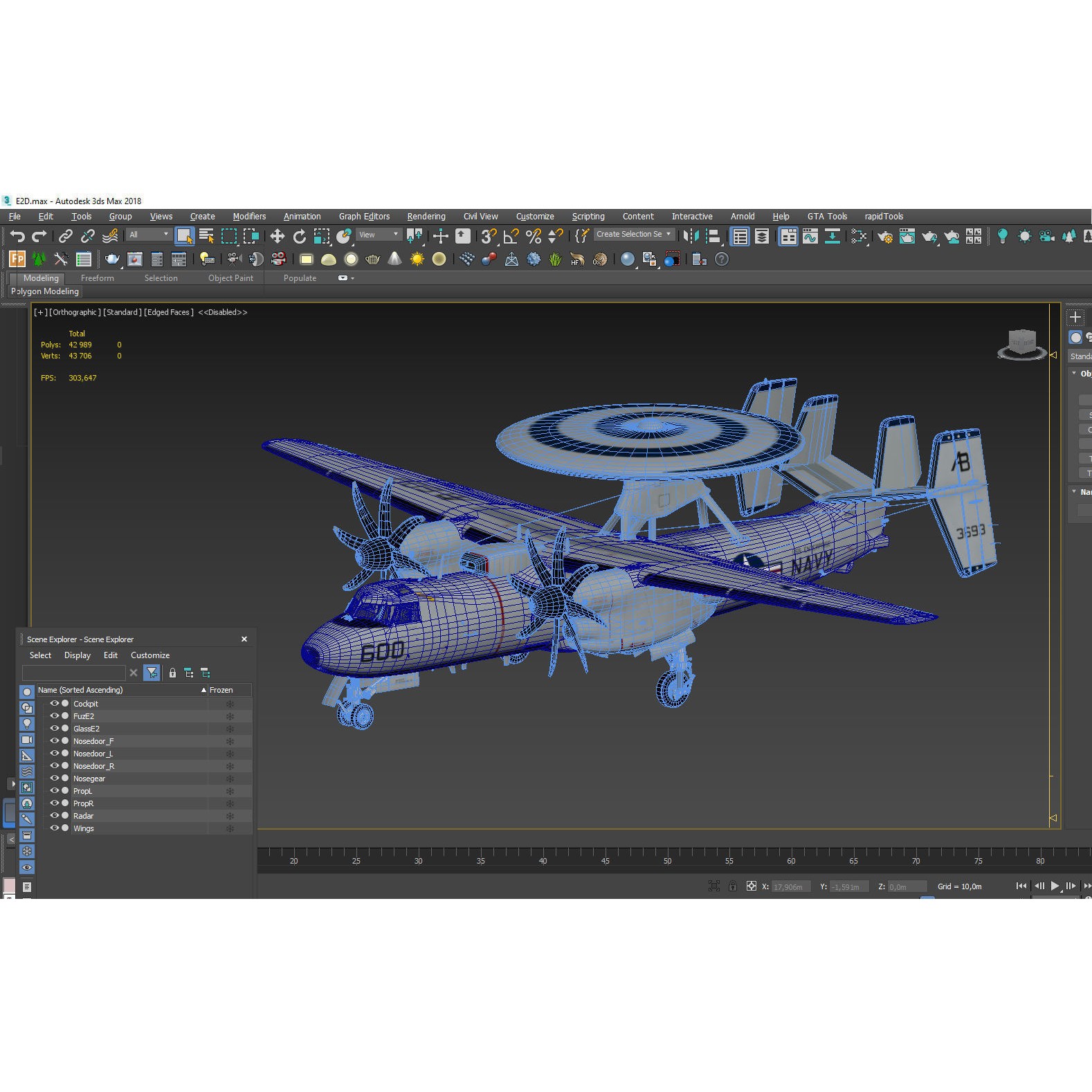
Task: Open the selection filter All dropdown
Action: pos(148,235)
